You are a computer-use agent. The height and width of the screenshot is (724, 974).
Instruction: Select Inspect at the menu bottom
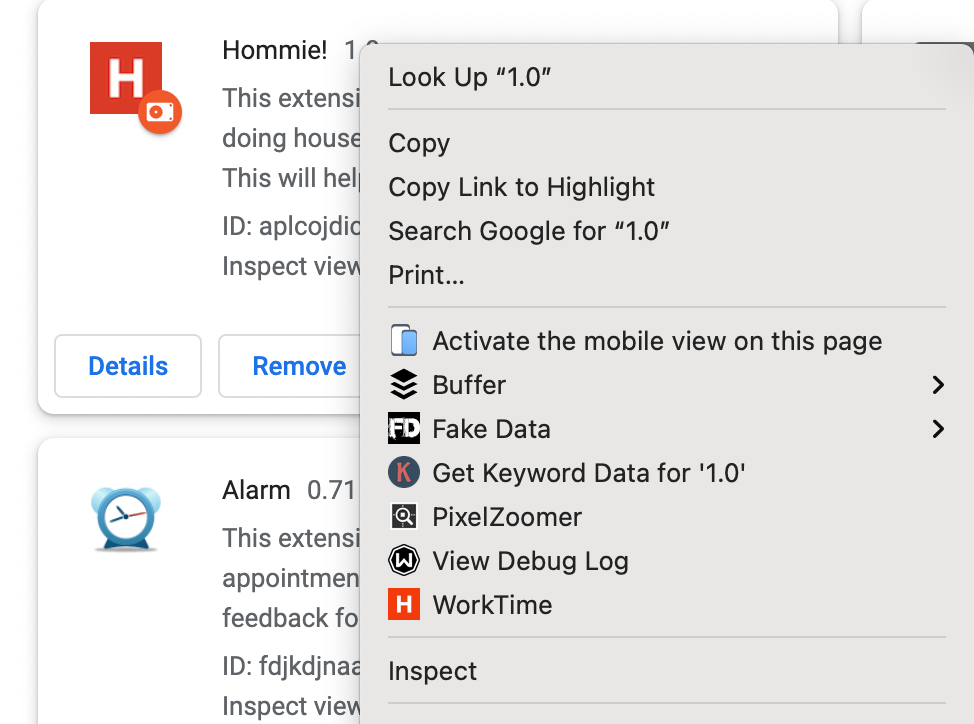pyautogui.click(x=432, y=671)
